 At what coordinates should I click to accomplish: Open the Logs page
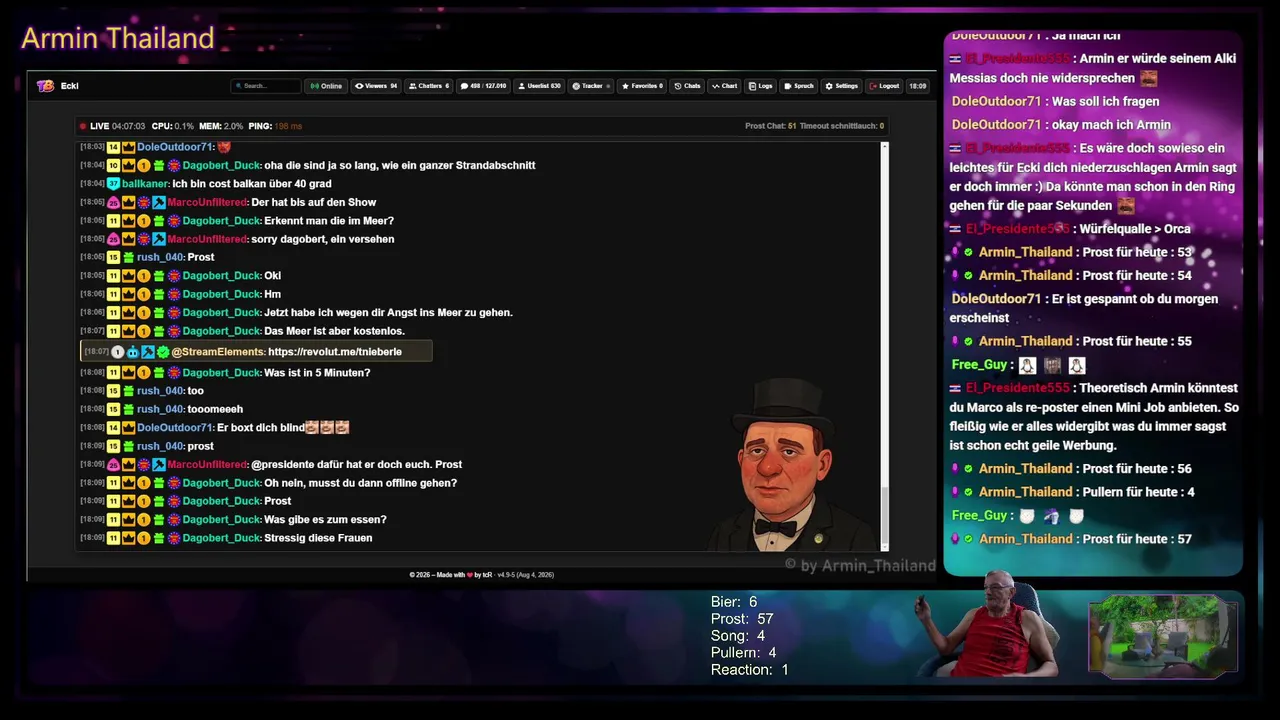(x=761, y=86)
